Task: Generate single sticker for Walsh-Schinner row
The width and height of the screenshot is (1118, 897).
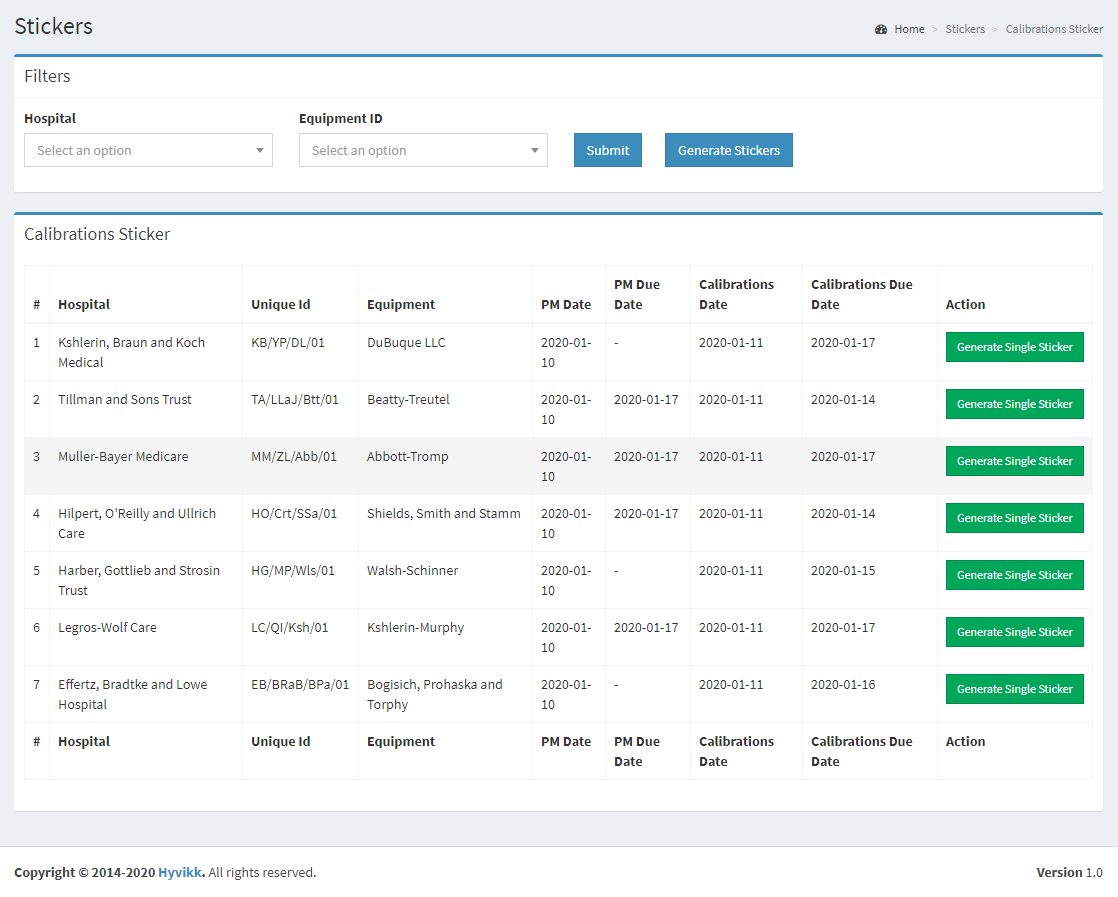Action: click(x=1015, y=575)
